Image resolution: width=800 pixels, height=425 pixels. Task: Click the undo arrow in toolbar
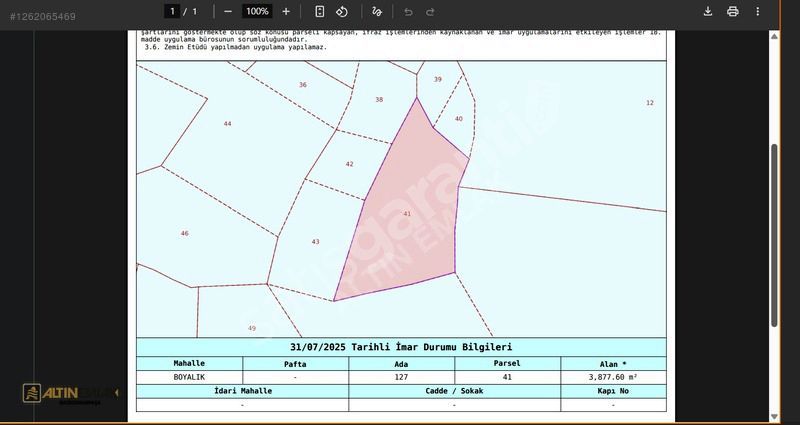(408, 11)
